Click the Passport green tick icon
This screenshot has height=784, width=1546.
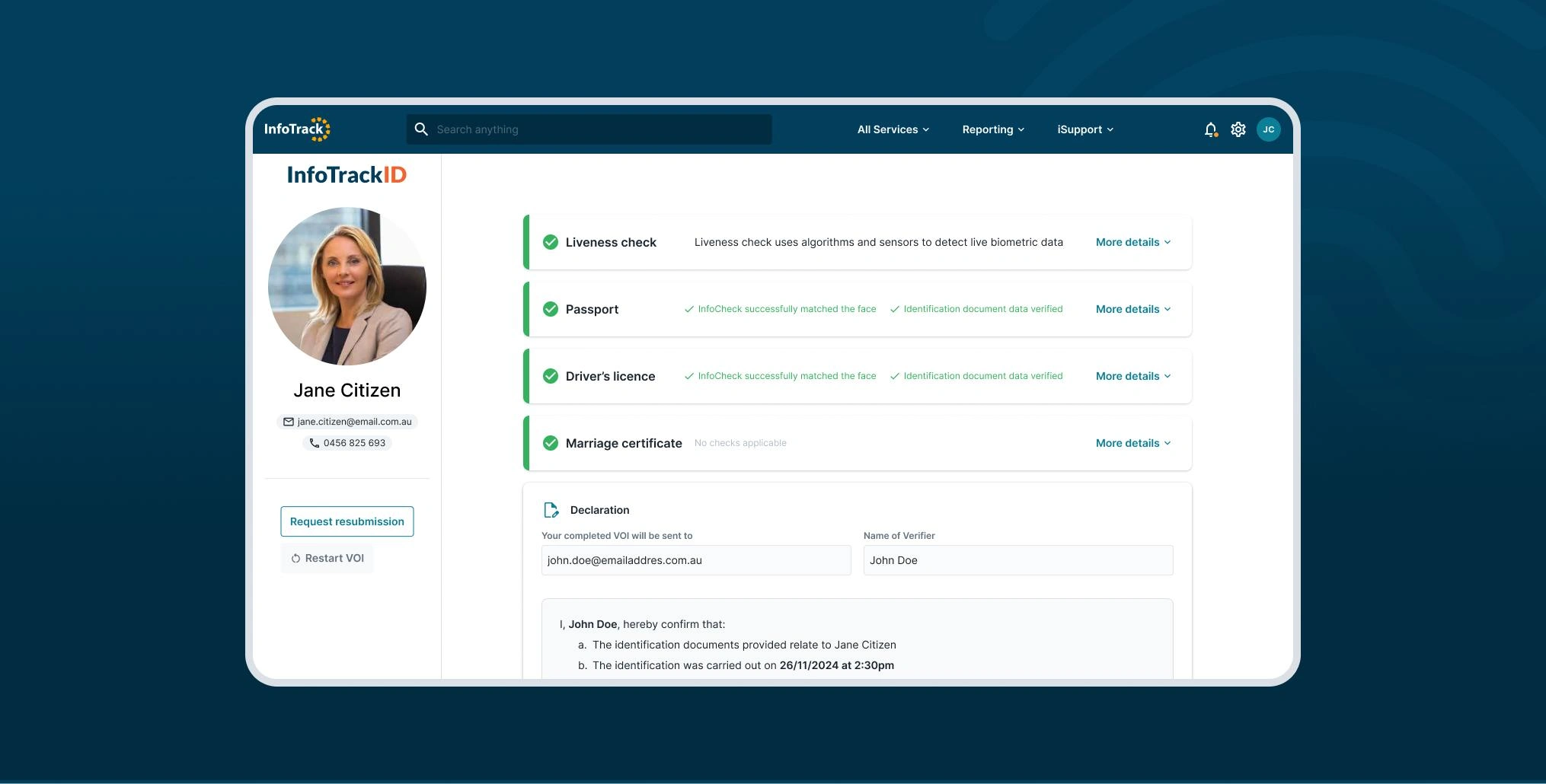[x=551, y=309]
